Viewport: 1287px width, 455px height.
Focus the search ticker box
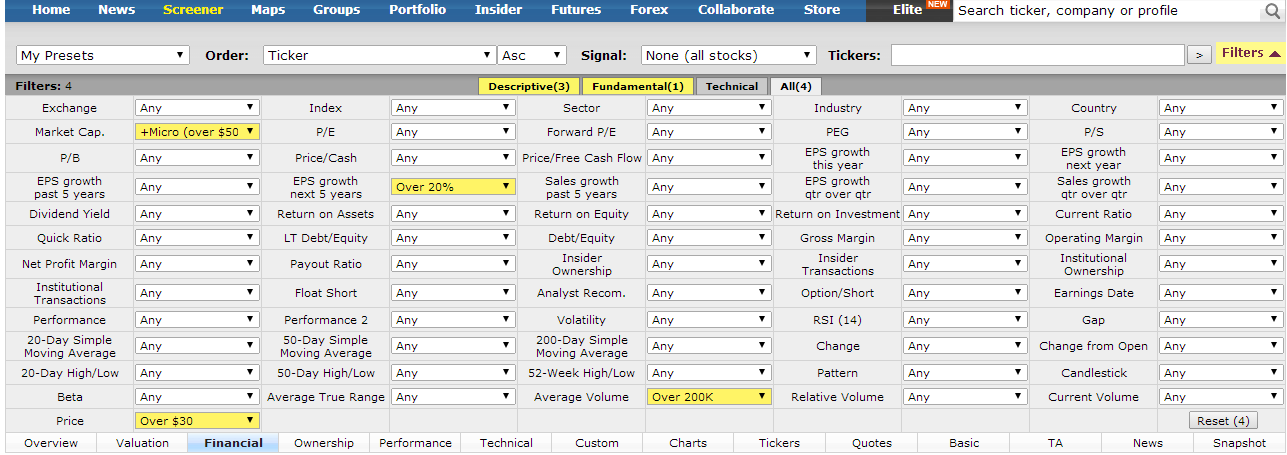pyautogui.click(x=1105, y=11)
